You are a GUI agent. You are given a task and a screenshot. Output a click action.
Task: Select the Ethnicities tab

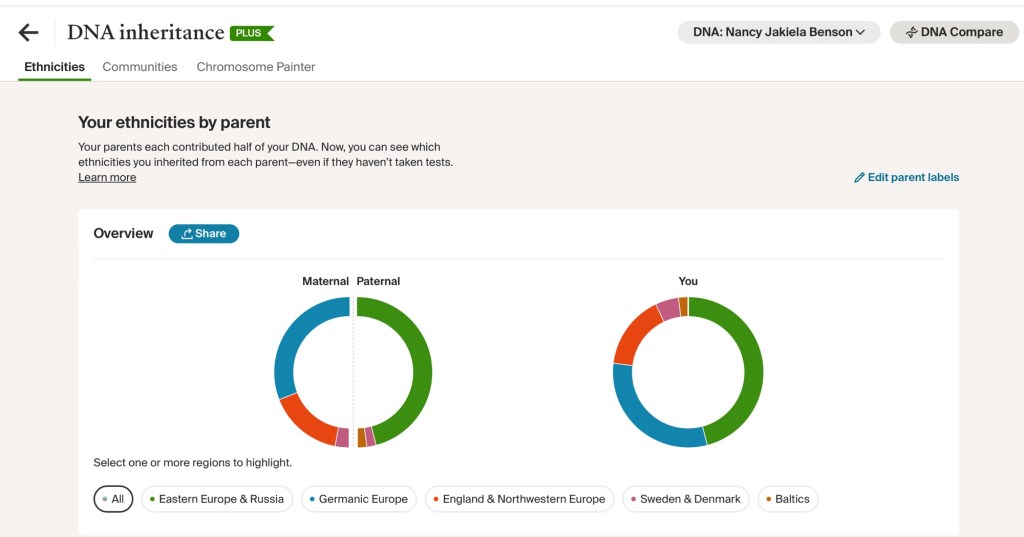tap(55, 67)
